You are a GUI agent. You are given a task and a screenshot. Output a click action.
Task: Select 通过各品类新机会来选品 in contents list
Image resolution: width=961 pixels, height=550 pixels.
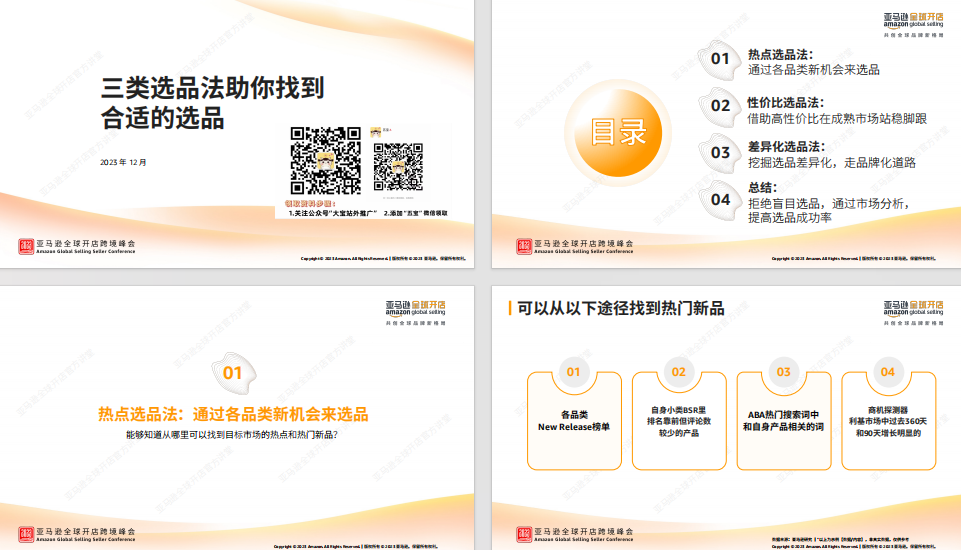tap(813, 70)
